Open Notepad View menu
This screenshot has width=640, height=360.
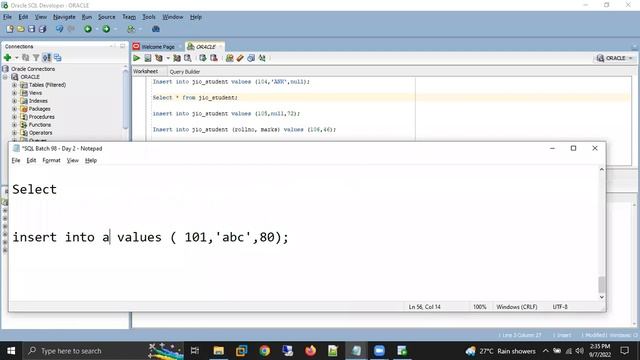(x=73, y=160)
